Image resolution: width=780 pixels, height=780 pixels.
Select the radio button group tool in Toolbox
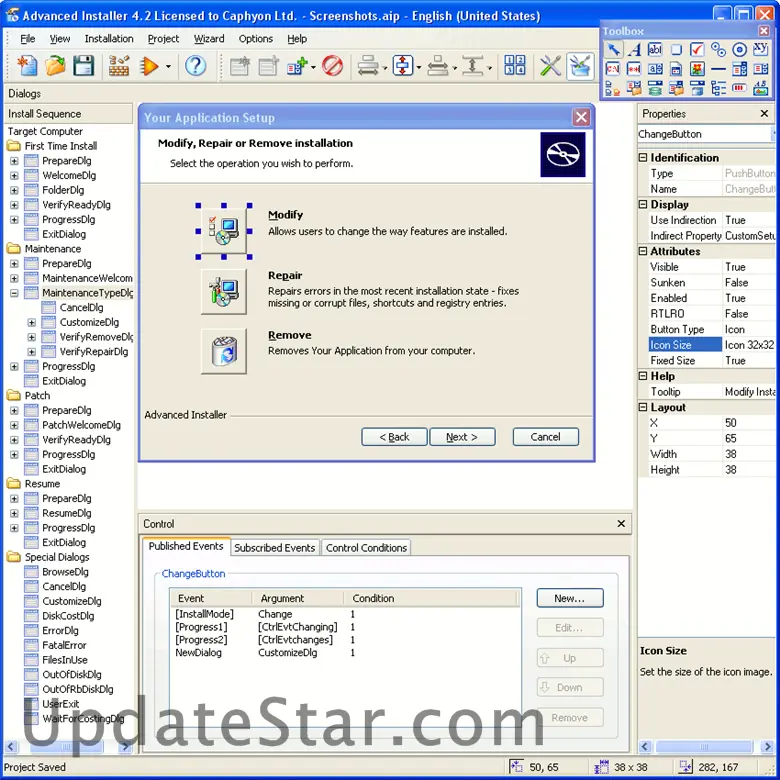[718, 49]
